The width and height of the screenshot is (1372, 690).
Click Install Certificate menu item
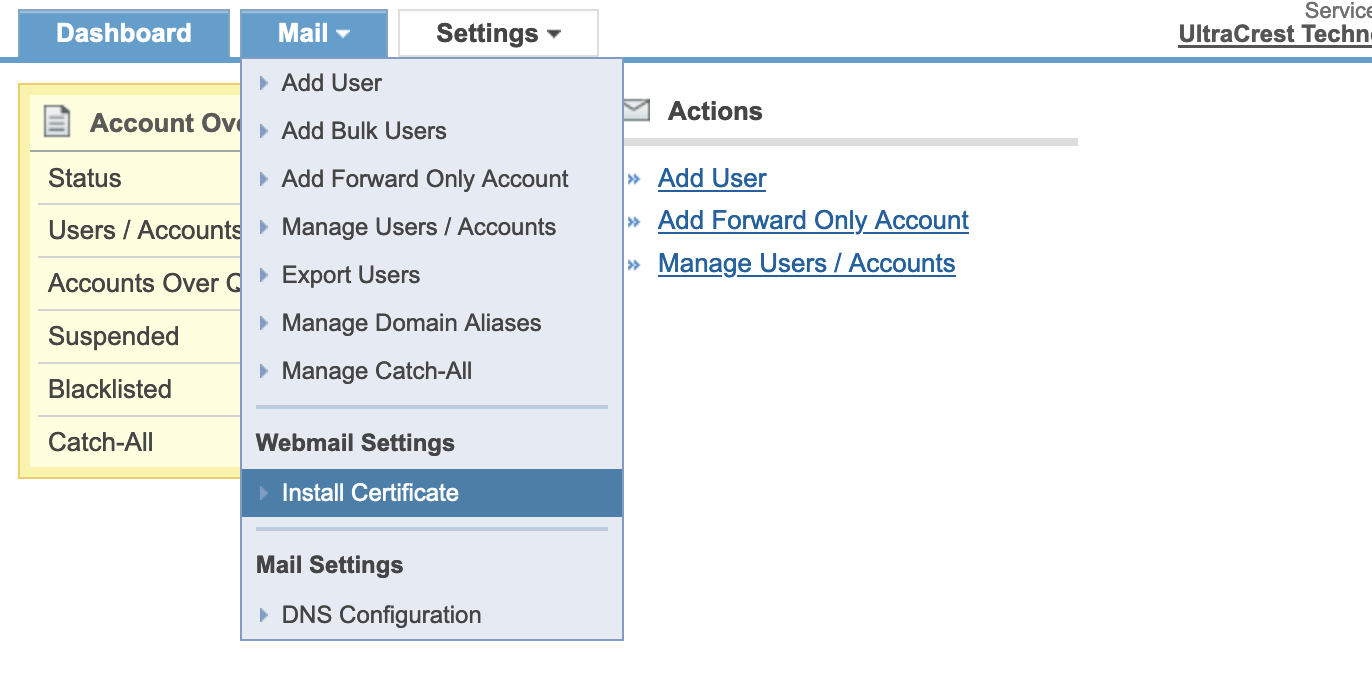432,493
